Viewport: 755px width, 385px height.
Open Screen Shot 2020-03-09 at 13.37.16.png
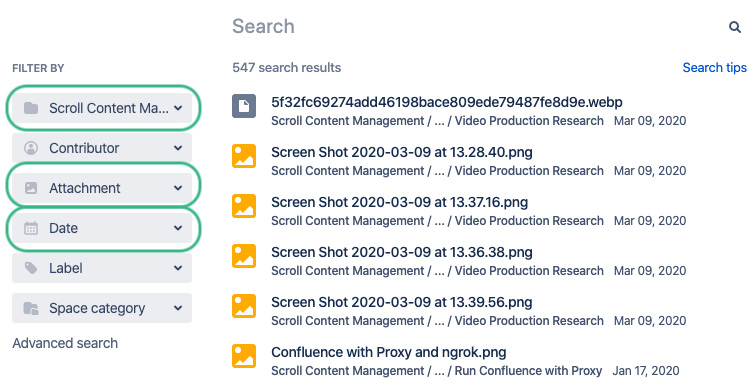[400, 202]
